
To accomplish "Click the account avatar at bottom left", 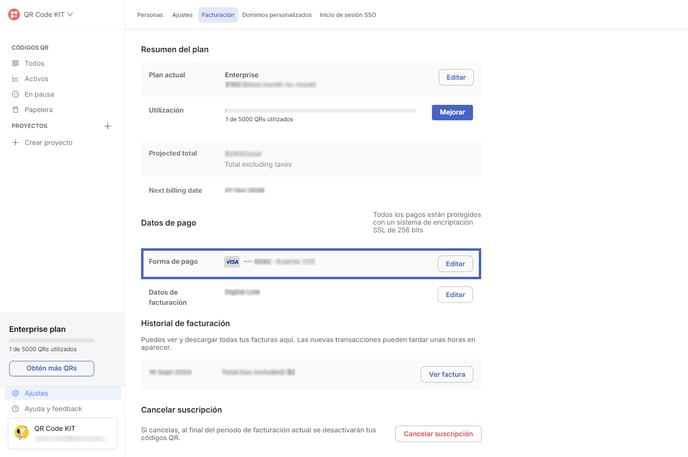I will (21, 432).
